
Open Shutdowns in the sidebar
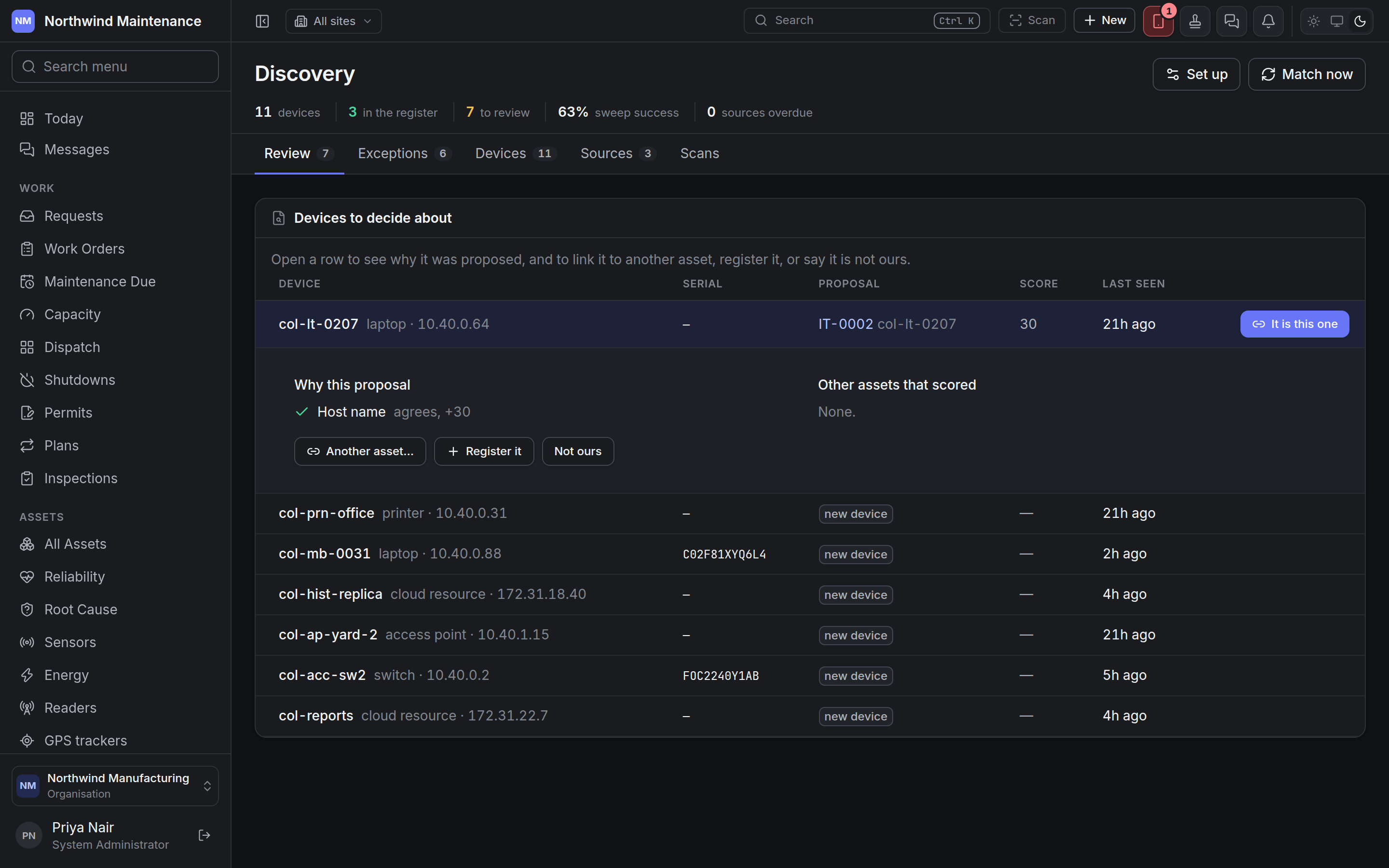coord(115,380)
